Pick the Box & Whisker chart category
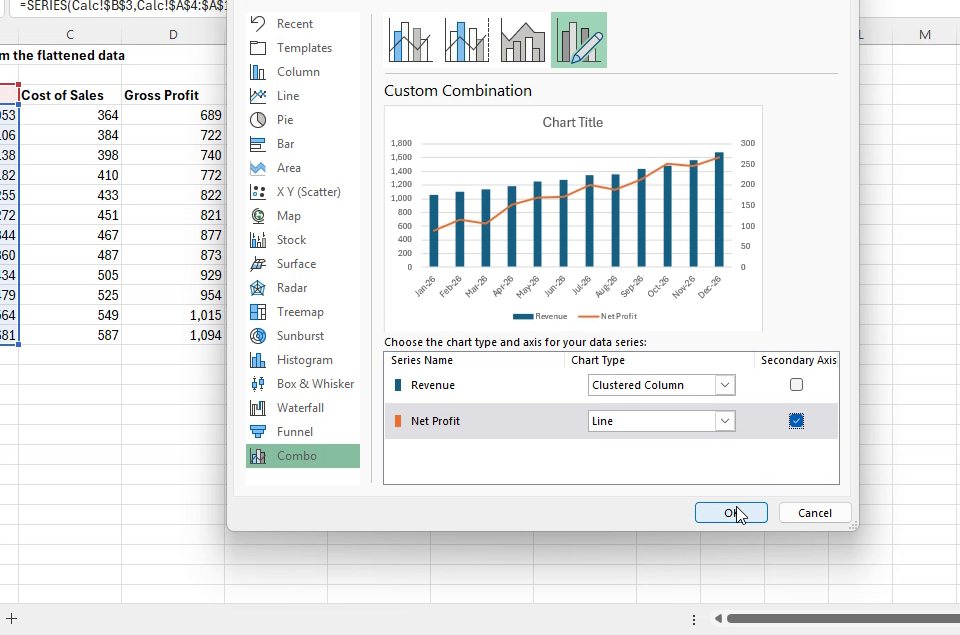 pyautogui.click(x=302, y=384)
